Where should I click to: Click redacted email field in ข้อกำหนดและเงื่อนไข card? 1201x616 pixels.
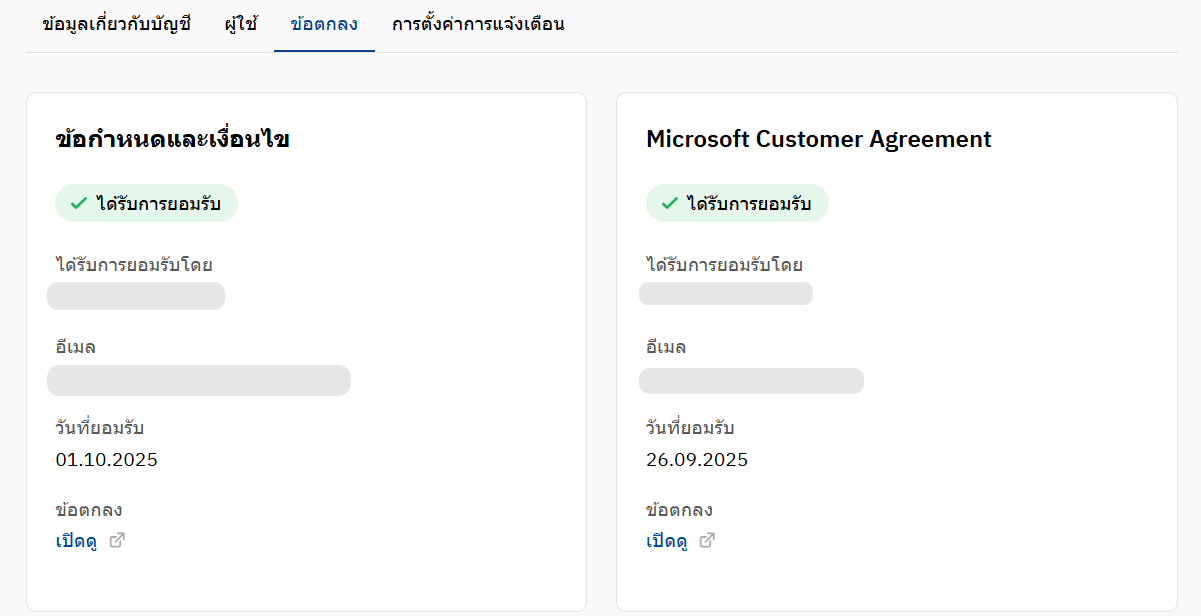coord(199,381)
